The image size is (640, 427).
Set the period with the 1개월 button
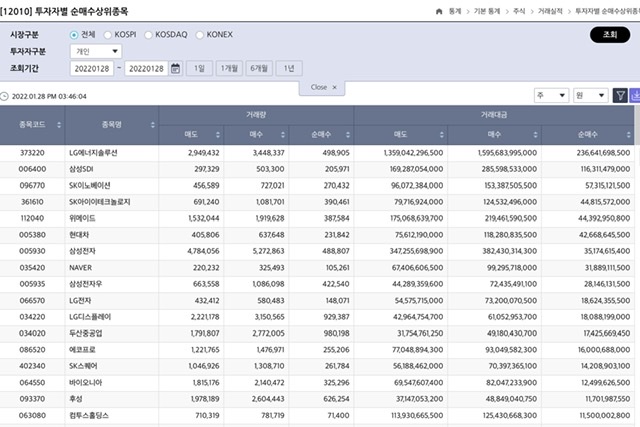click(x=230, y=68)
